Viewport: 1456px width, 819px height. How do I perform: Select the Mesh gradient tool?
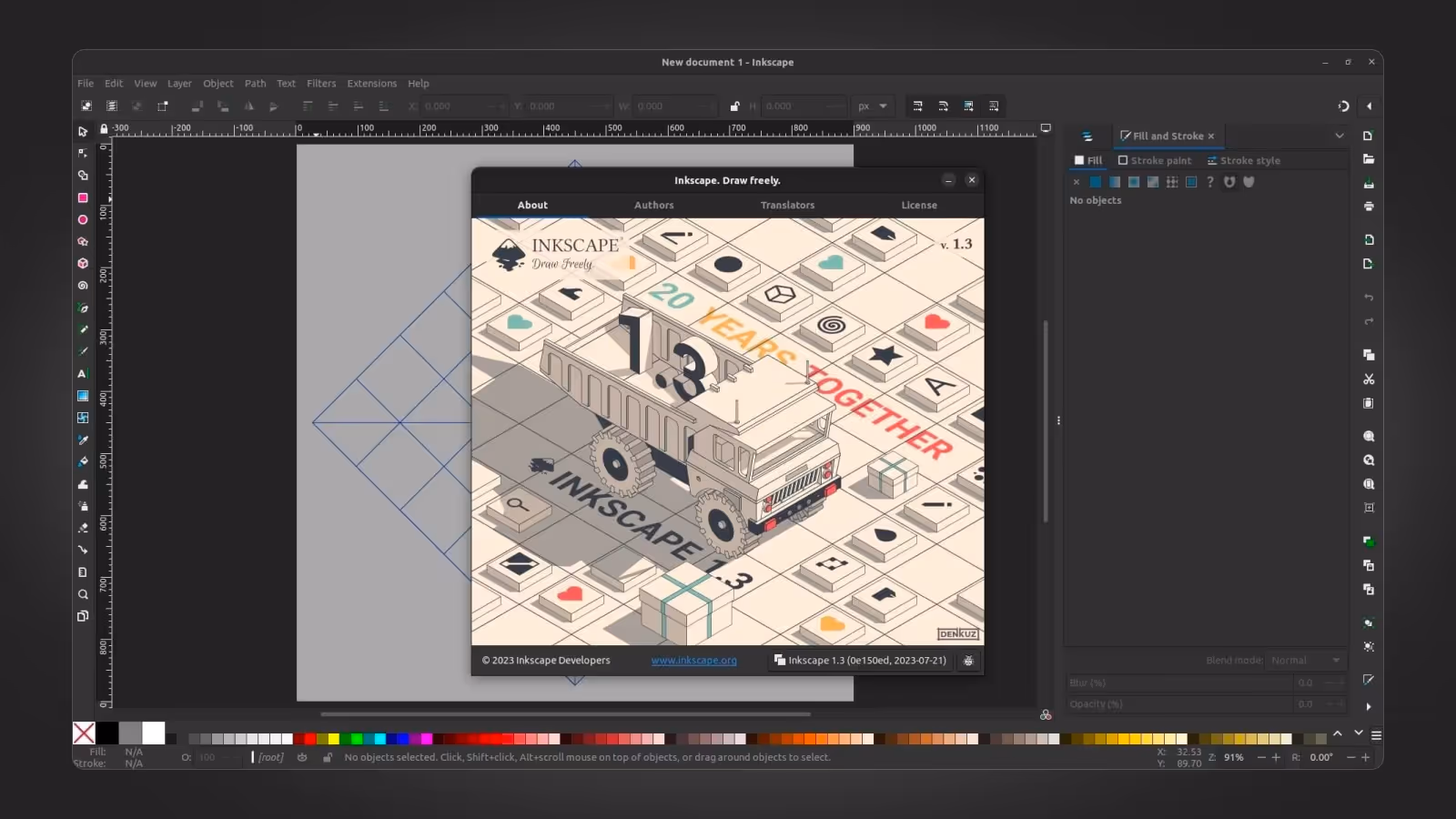[x=83, y=418]
